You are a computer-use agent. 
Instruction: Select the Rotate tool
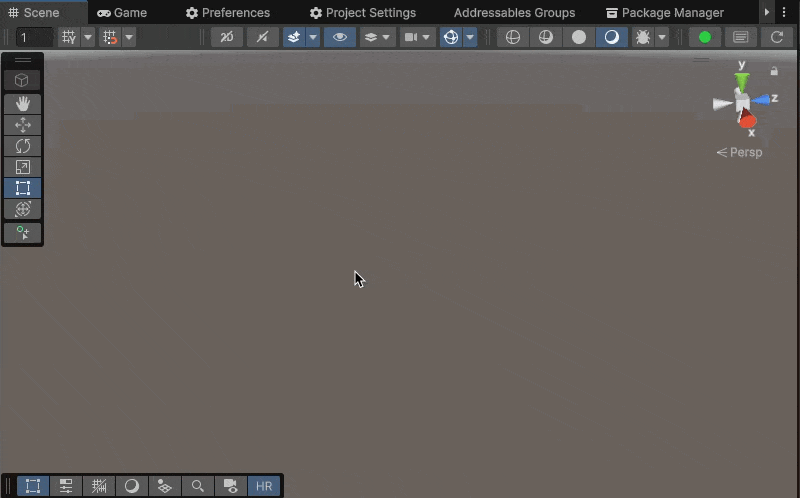point(23,146)
